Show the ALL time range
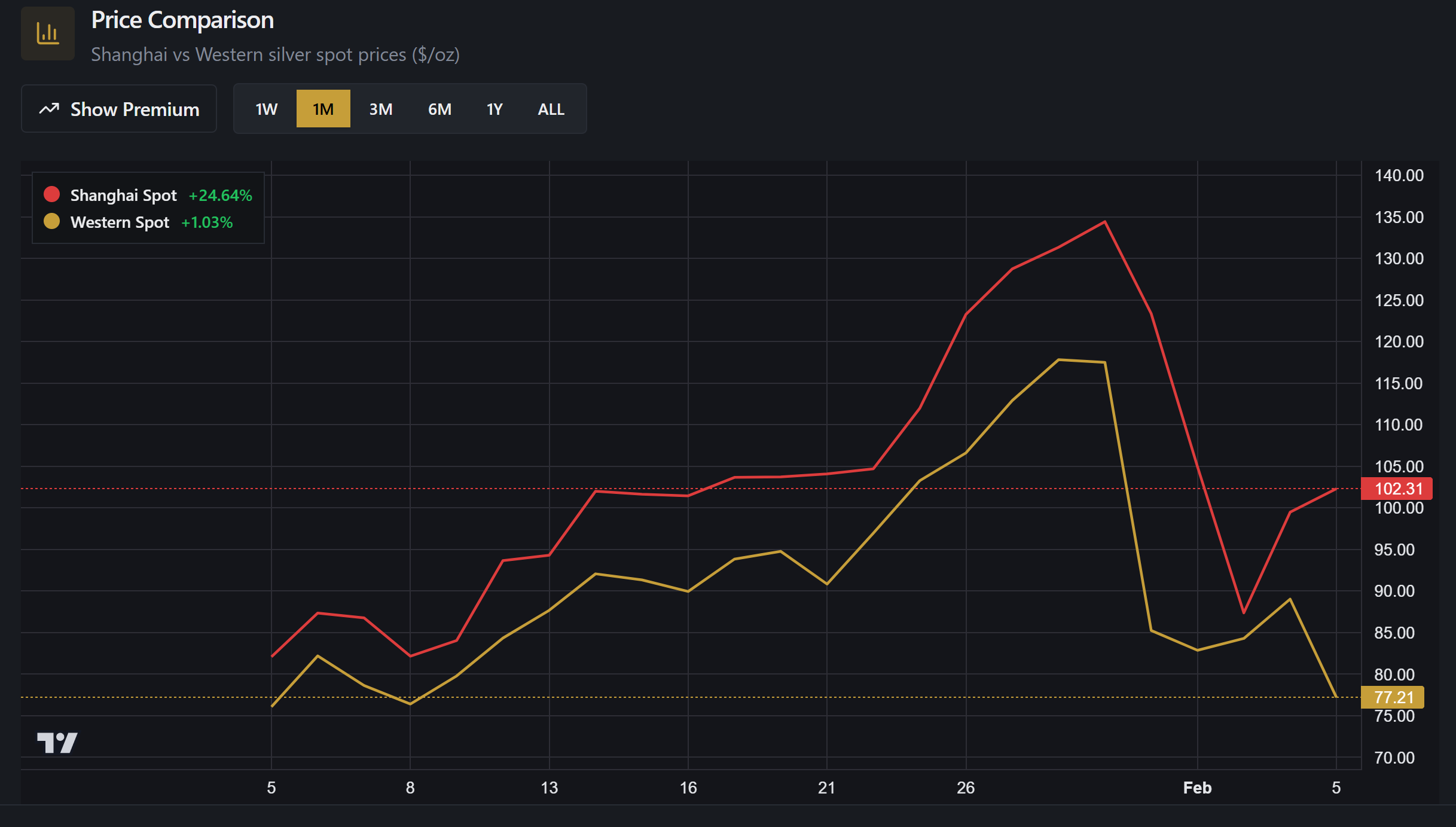Viewport: 1456px width, 827px height. [551, 109]
